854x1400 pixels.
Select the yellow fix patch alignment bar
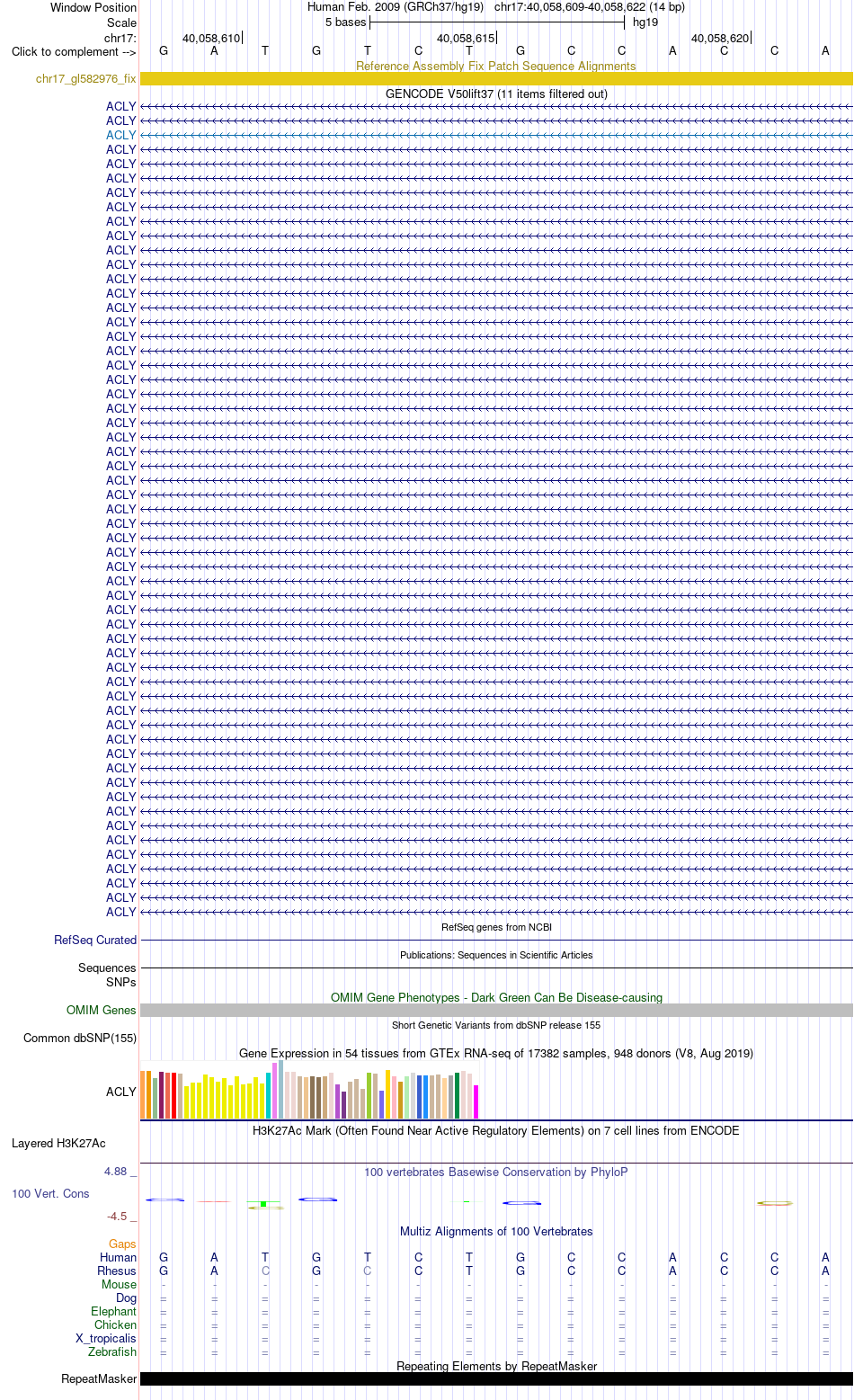point(496,79)
